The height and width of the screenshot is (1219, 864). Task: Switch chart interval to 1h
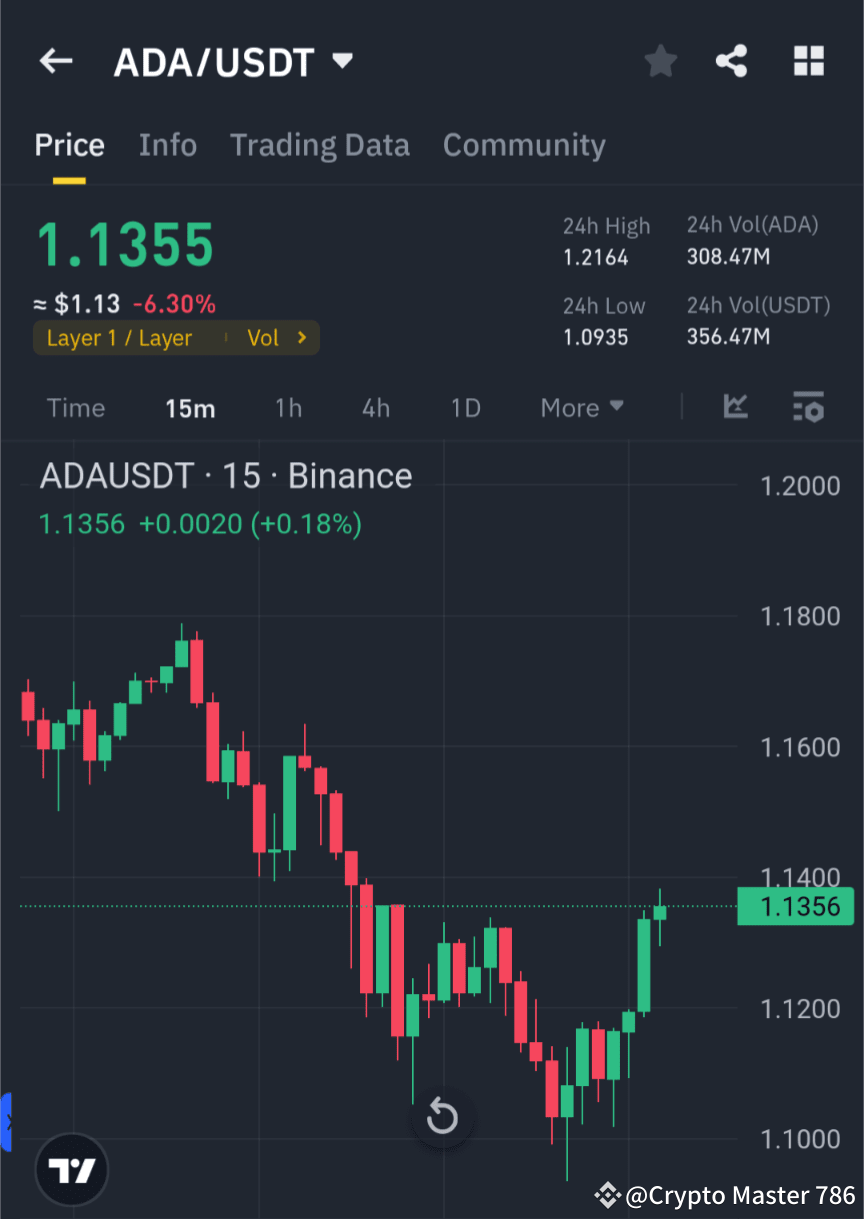[x=288, y=407]
